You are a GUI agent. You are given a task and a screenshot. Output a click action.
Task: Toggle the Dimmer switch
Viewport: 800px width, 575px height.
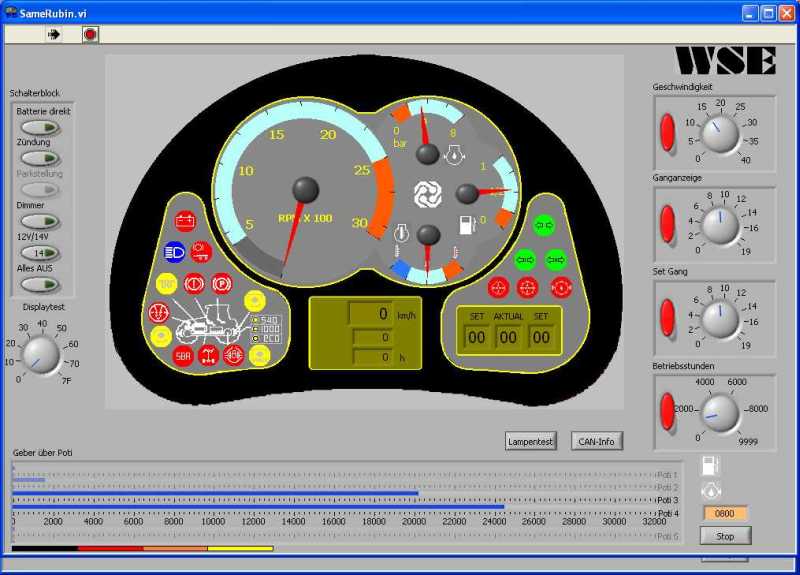pos(40,221)
